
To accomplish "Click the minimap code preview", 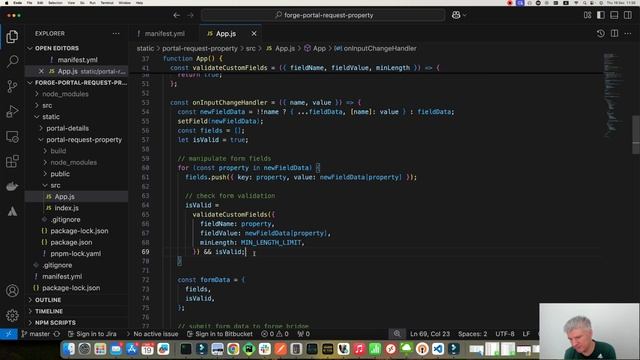I will click(613, 96).
